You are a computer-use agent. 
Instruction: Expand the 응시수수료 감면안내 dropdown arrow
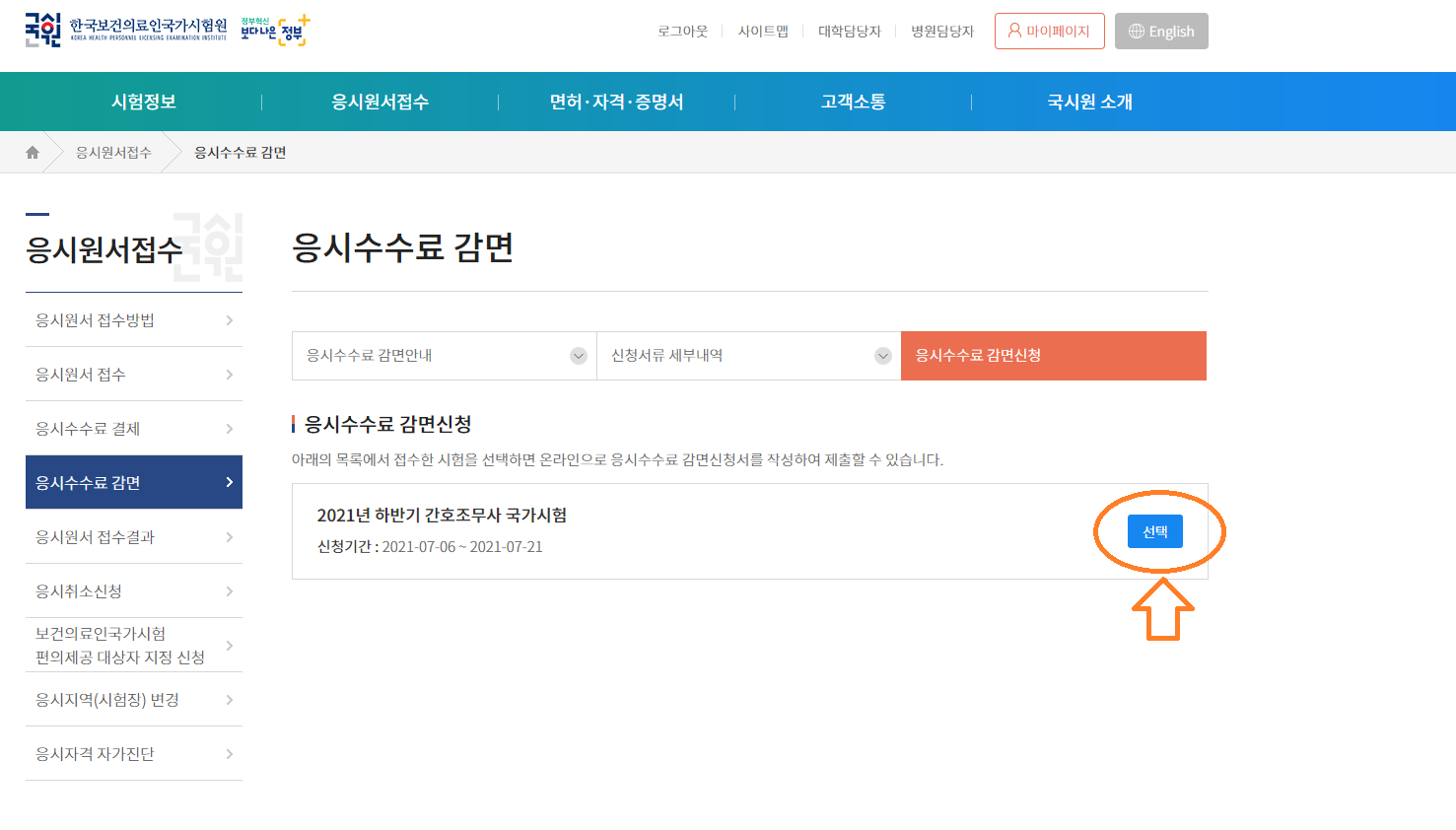pos(579,356)
